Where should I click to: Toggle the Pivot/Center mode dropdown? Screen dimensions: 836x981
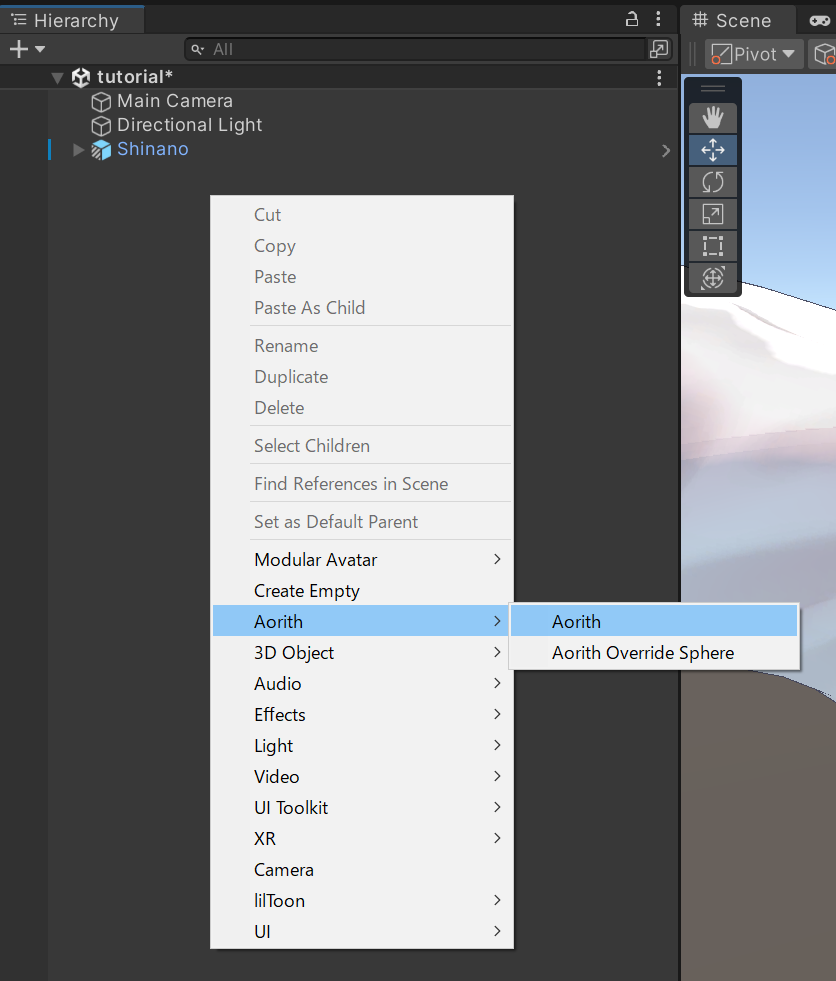point(753,53)
